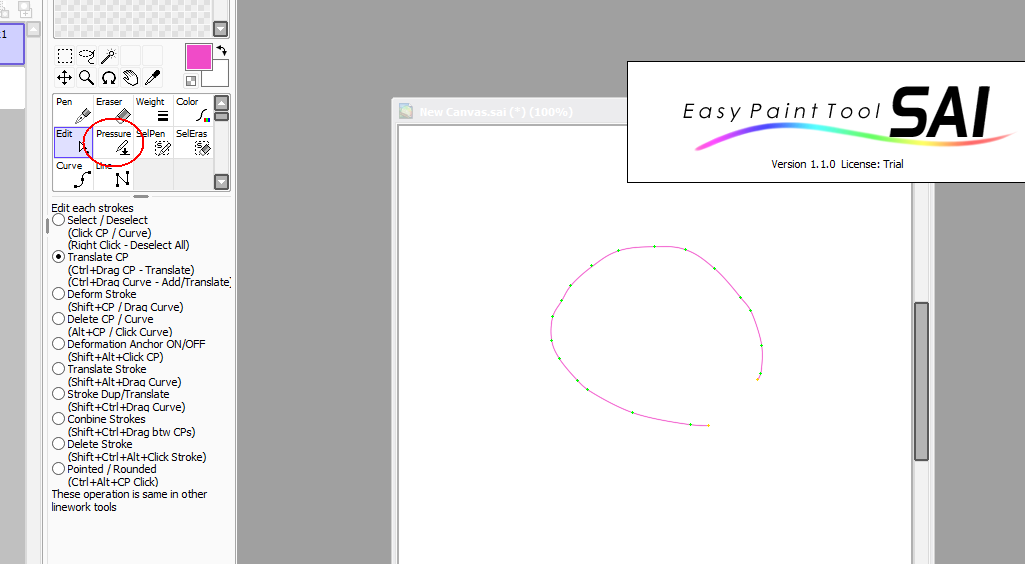Choose the Pressure tool
Viewport: 1025px width, 564px height.
(x=113, y=142)
